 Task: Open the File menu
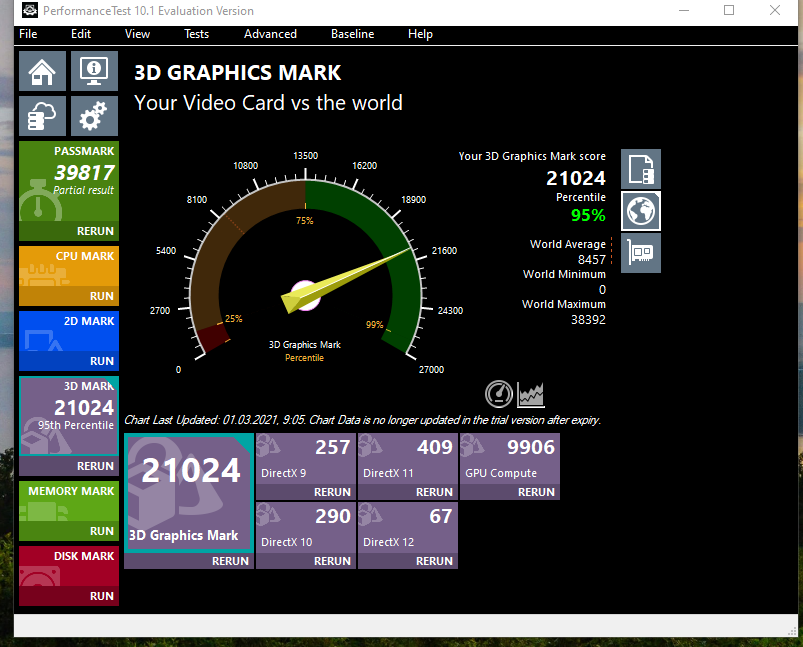point(28,34)
